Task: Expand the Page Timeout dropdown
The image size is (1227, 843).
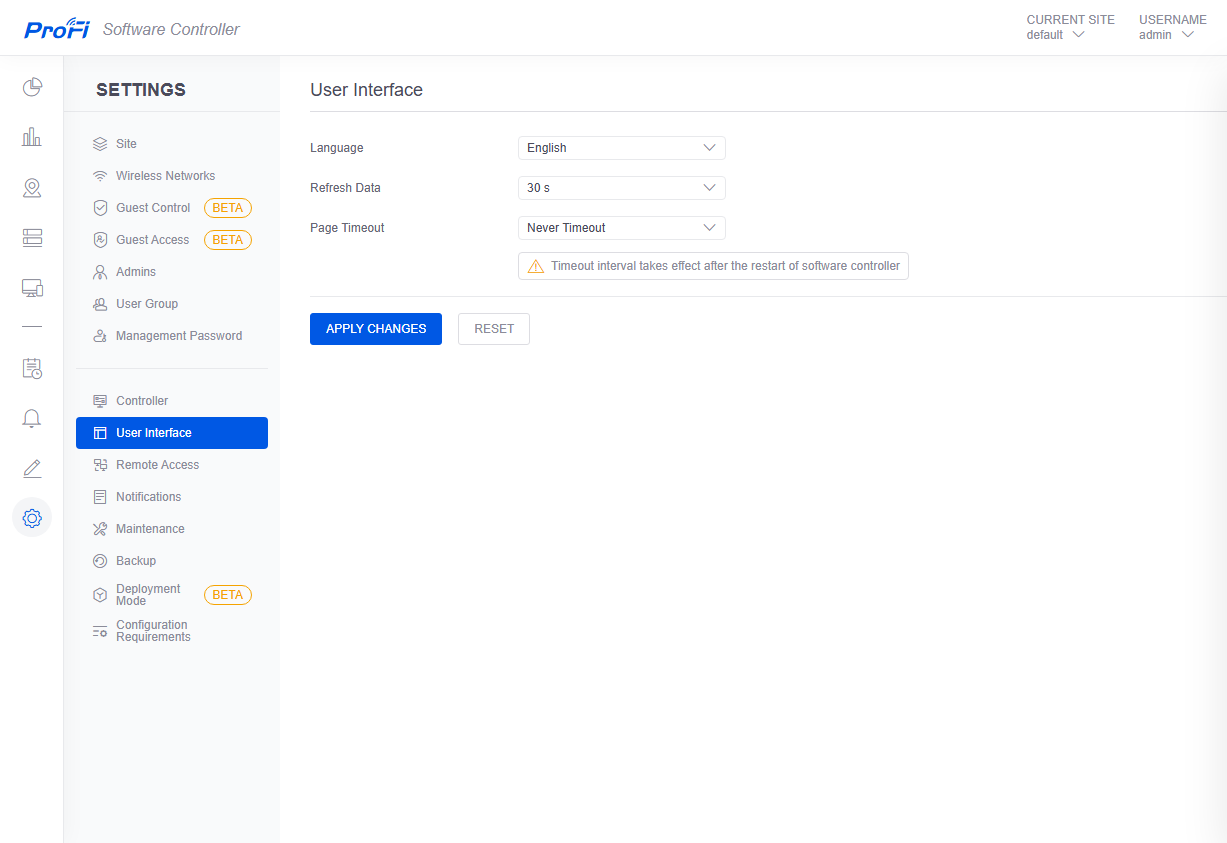Action: pos(621,228)
